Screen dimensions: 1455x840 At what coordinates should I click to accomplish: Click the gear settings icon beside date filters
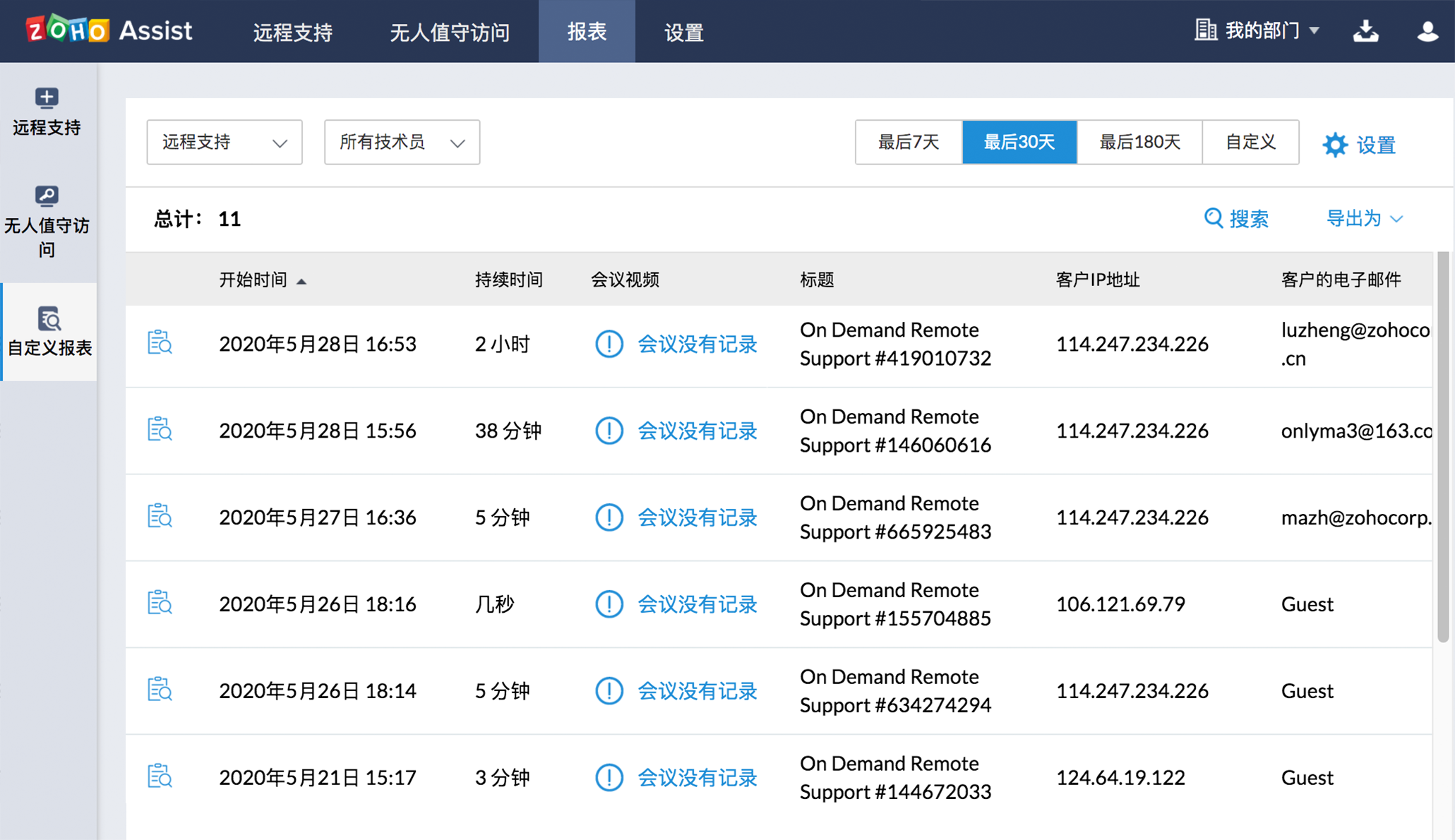(1335, 145)
